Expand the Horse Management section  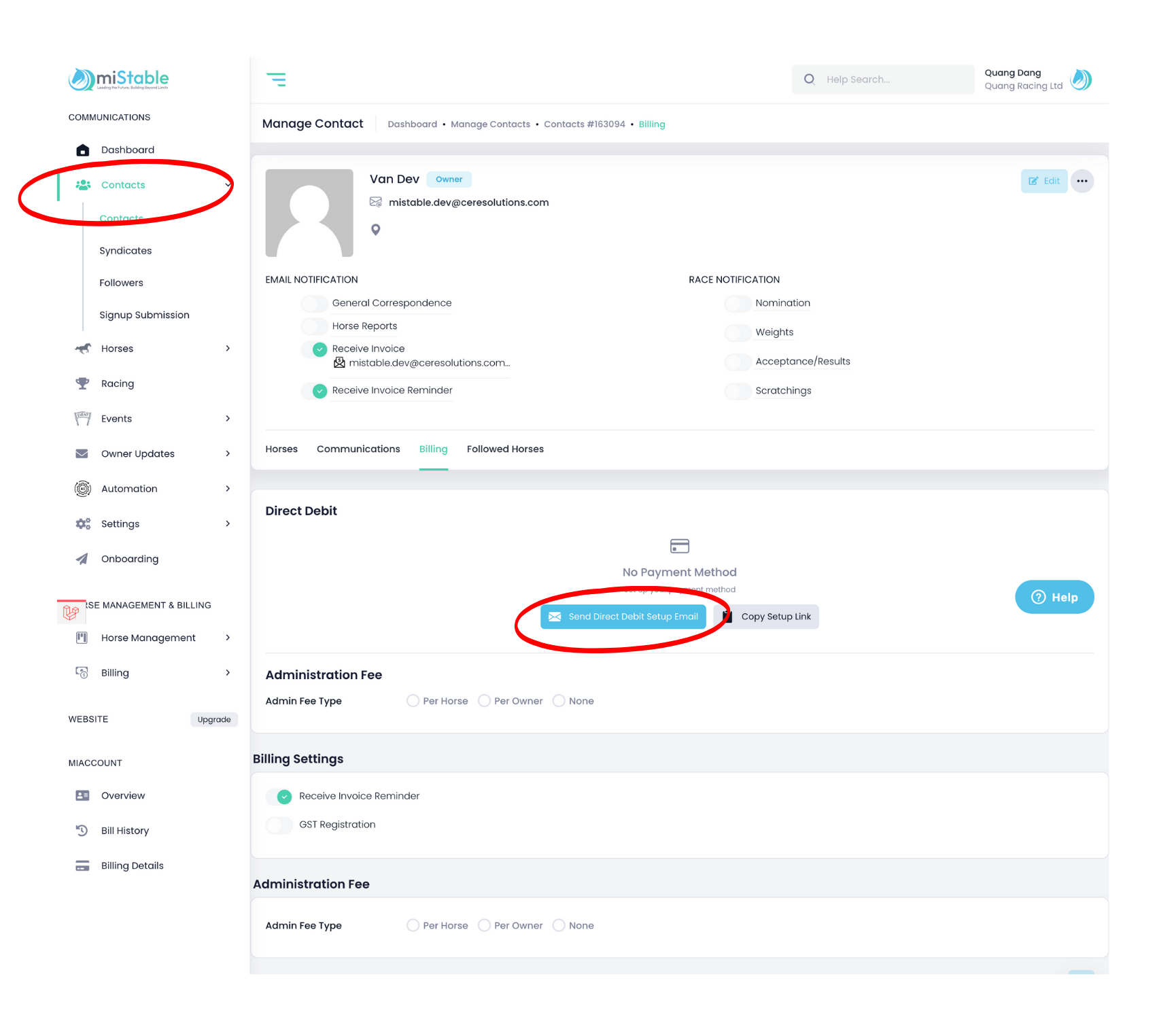(x=227, y=638)
